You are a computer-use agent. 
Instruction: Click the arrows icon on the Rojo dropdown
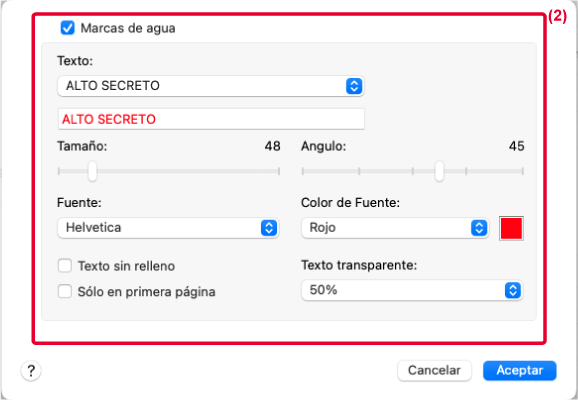(x=479, y=227)
